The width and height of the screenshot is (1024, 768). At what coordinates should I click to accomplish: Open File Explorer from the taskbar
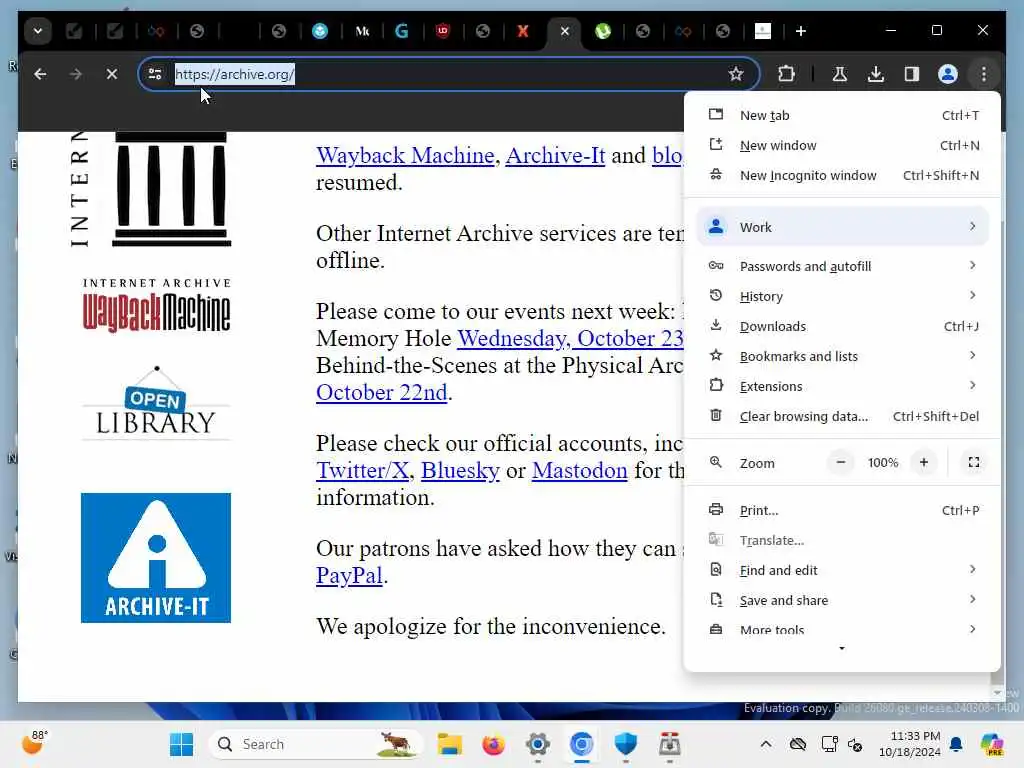[x=449, y=744]
